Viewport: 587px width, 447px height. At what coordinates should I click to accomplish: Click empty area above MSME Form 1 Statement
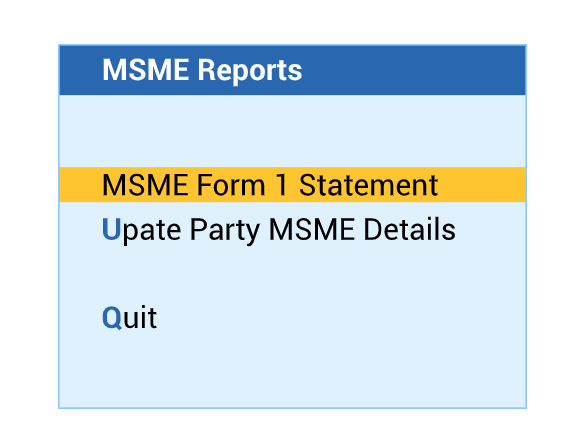click(292, 131)
